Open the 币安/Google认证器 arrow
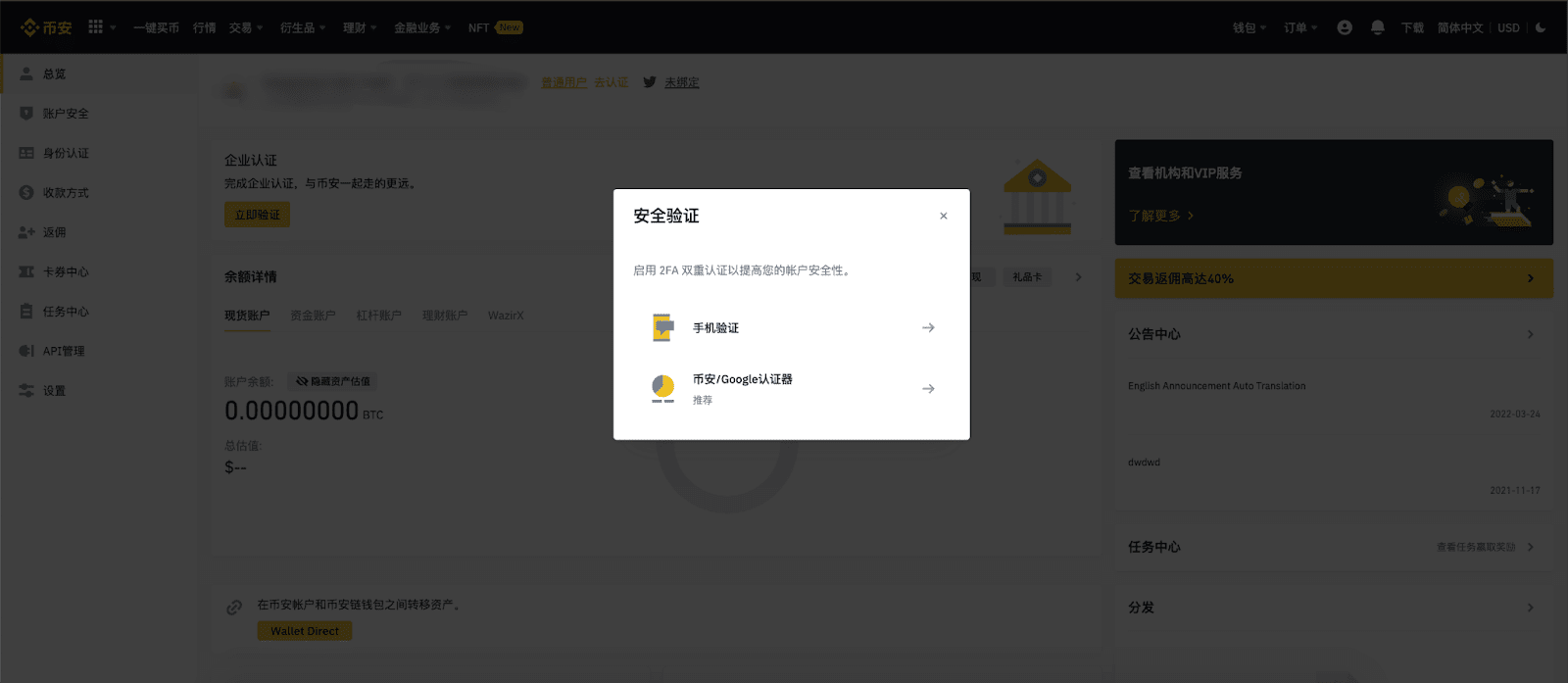This screenshot has height=683, width=1568. coord(928,389)
